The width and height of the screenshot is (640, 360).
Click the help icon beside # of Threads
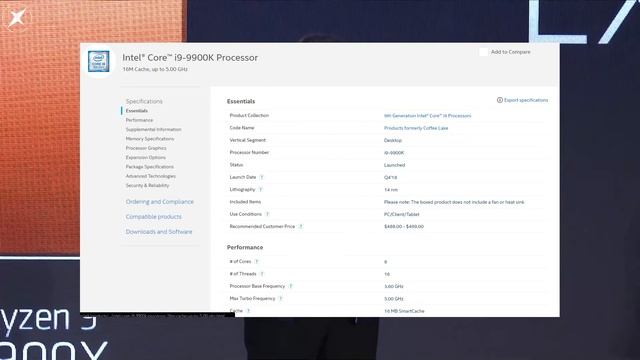pyautogui.click(x=262, y=274)
